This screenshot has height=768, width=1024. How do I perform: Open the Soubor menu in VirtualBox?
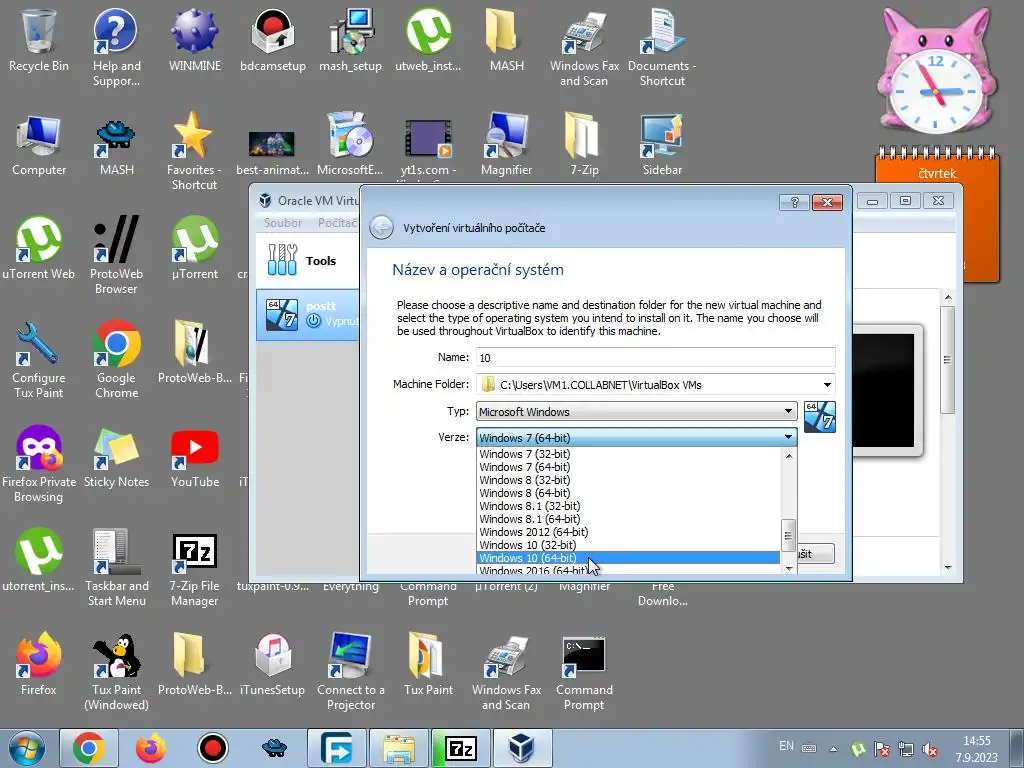point(282,223)
